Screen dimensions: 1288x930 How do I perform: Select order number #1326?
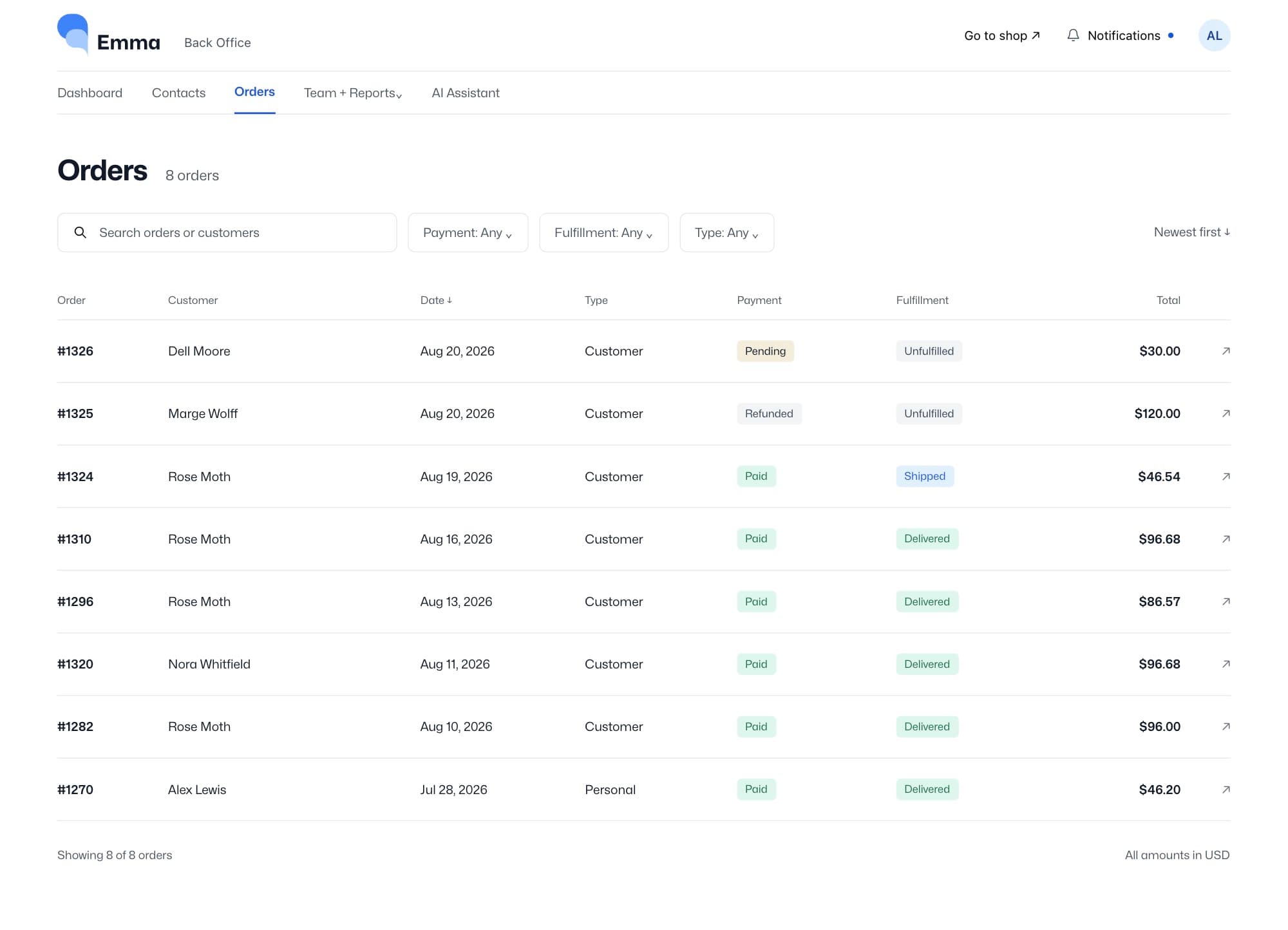tap(75, 351)
